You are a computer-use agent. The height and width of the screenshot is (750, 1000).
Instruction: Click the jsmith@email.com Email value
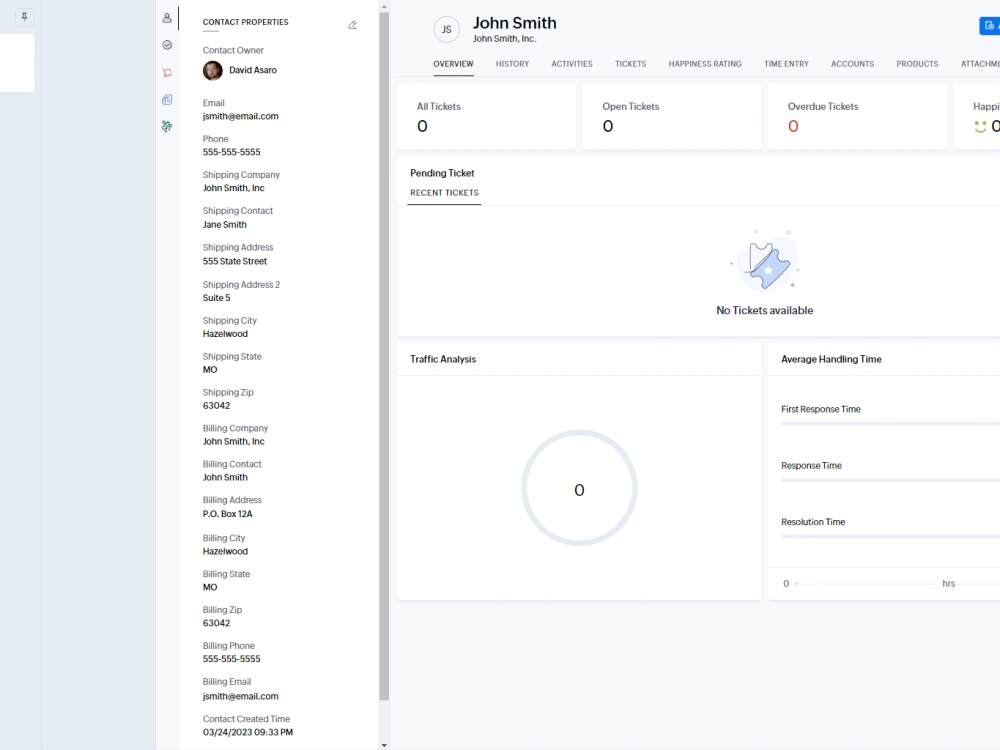coord(240,116)
